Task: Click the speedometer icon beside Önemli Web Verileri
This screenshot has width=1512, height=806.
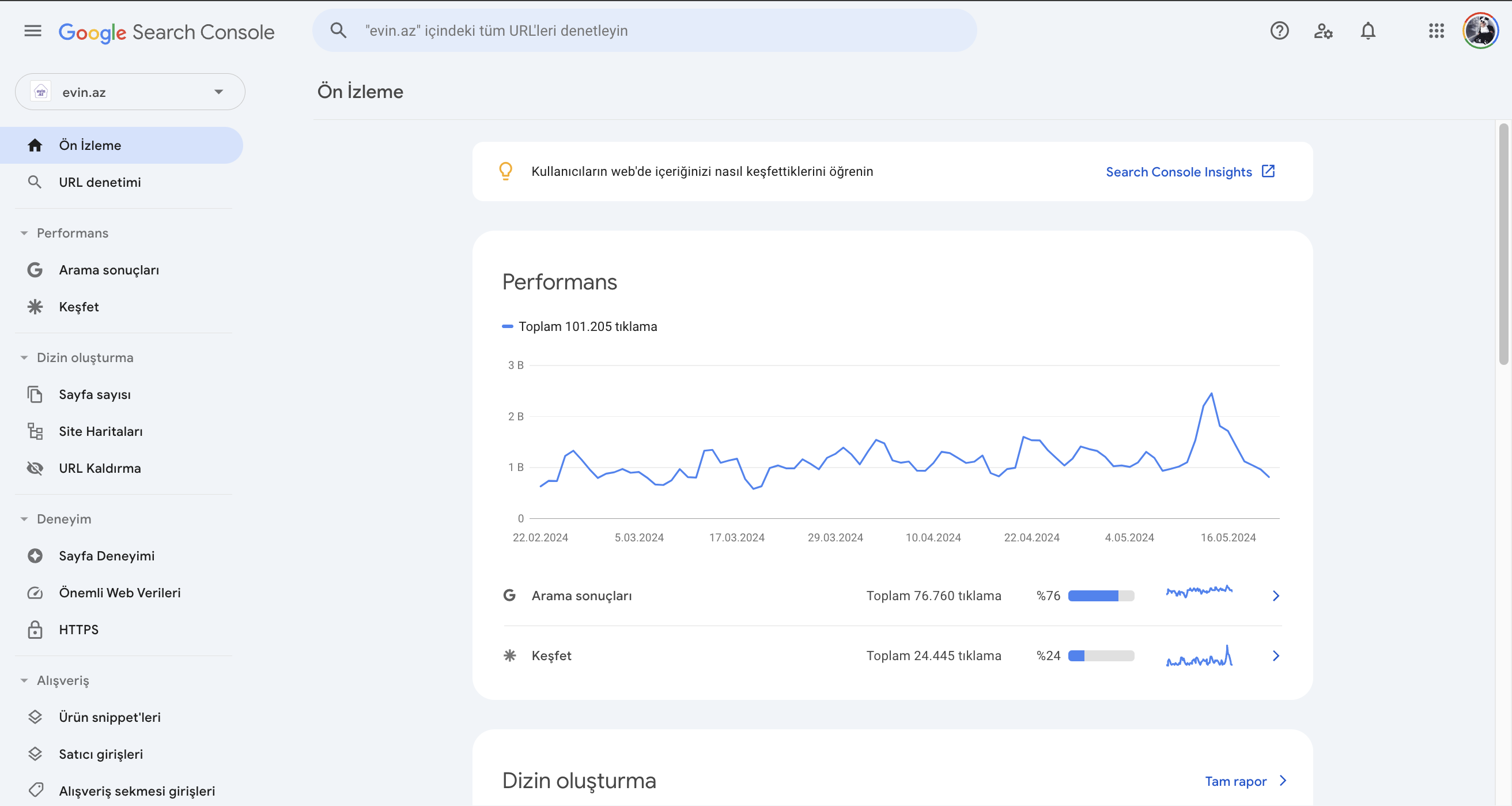Action: coord(35,593)
